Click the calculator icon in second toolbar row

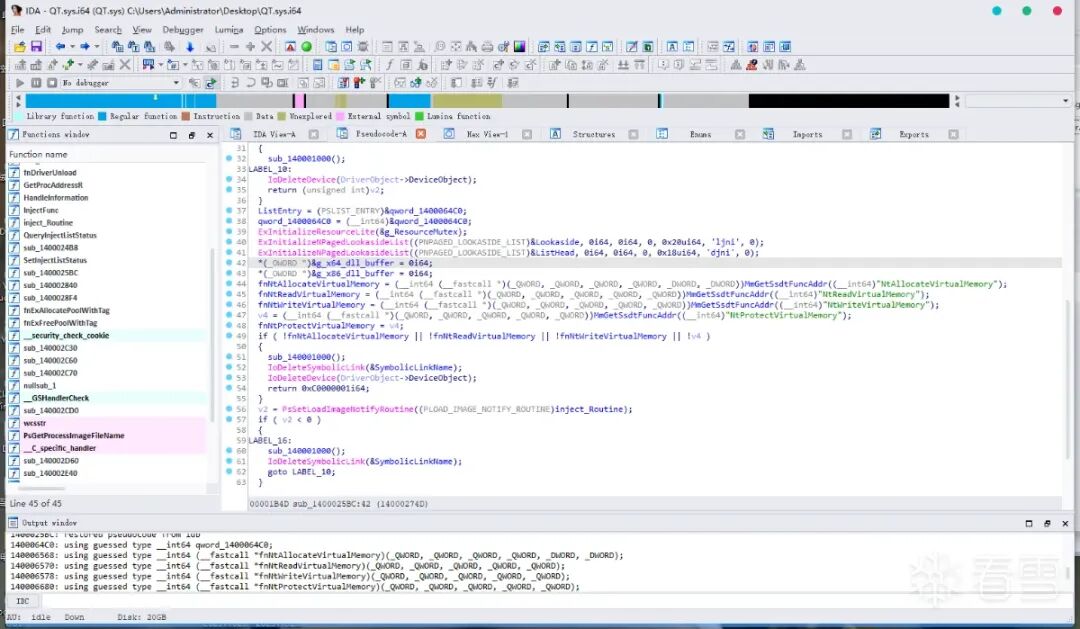(x=317, y=65)
